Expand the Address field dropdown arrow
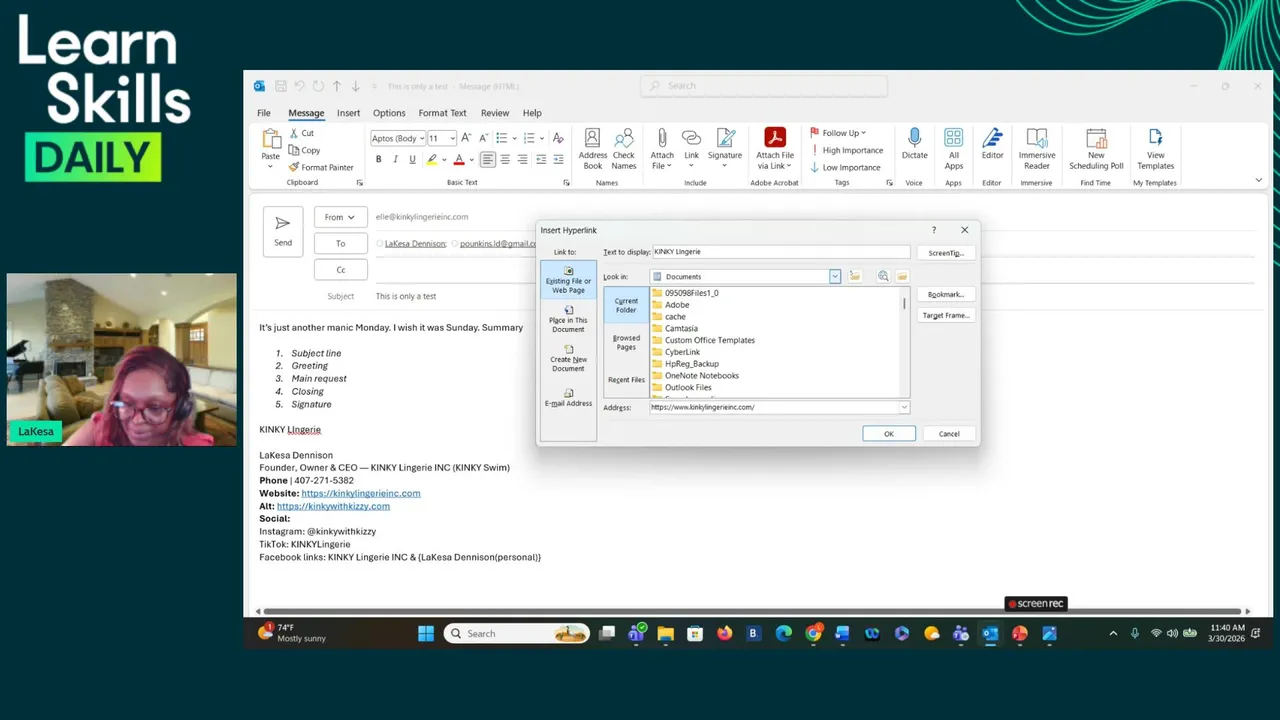Viewport: 1280px width, 720px height. point(904,407)
